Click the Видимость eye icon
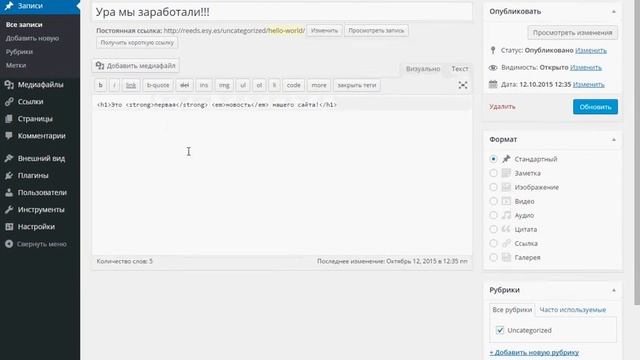This screenshot has height=360, width=640. coord(493,67)
